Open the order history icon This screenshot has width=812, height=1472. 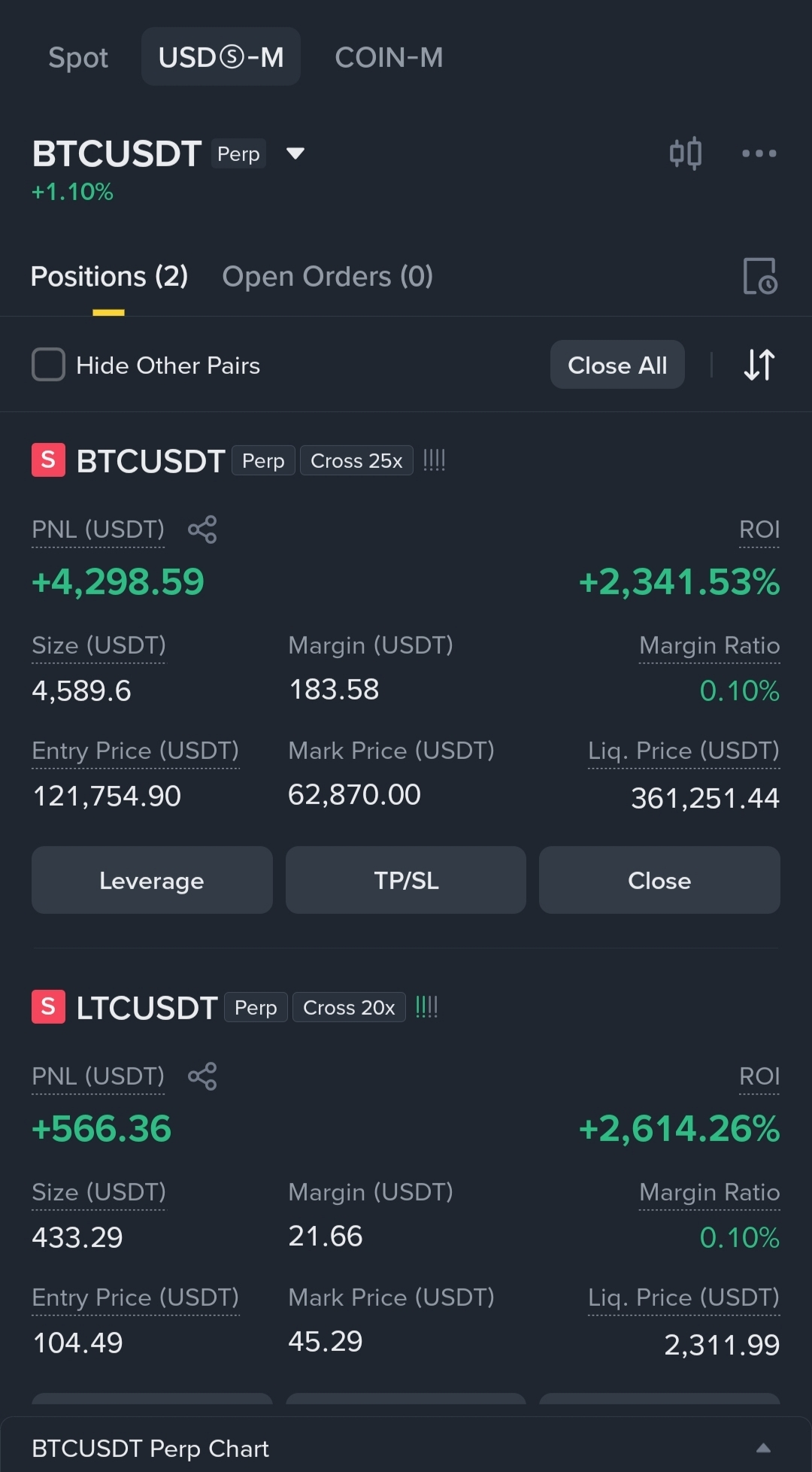(759, 276)
